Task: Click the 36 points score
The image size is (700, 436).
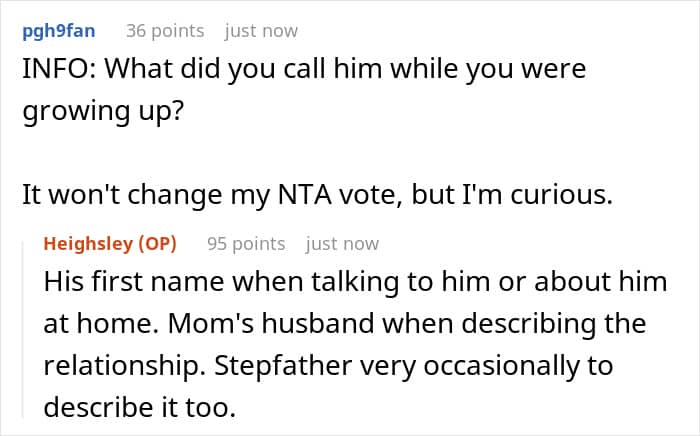Action: coord(165,31)
